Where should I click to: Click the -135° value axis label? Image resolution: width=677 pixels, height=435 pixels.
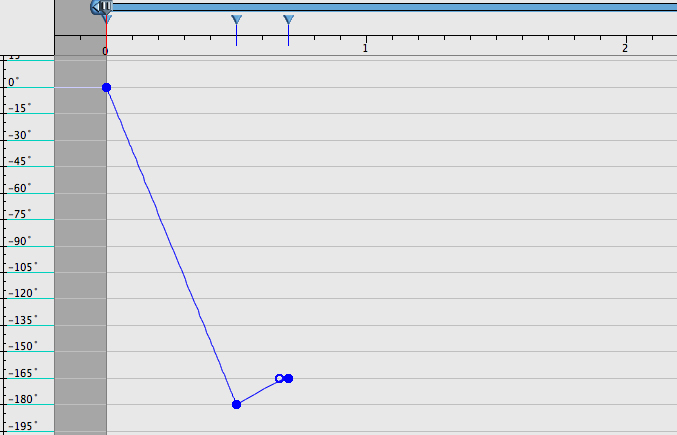[23, 320]
